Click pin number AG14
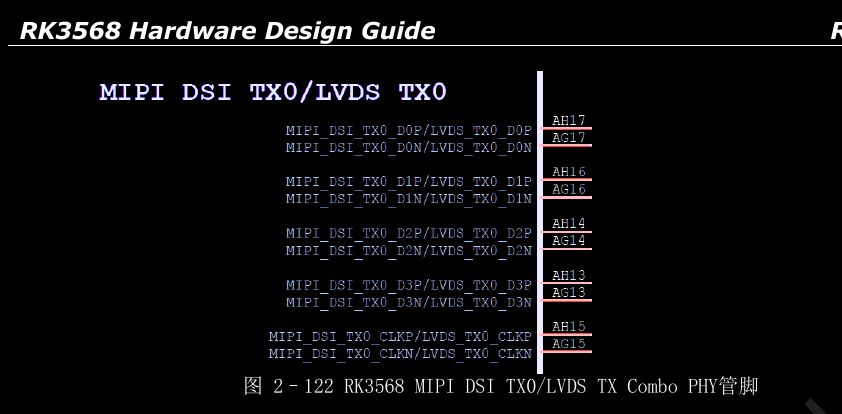 coord(569,241)
